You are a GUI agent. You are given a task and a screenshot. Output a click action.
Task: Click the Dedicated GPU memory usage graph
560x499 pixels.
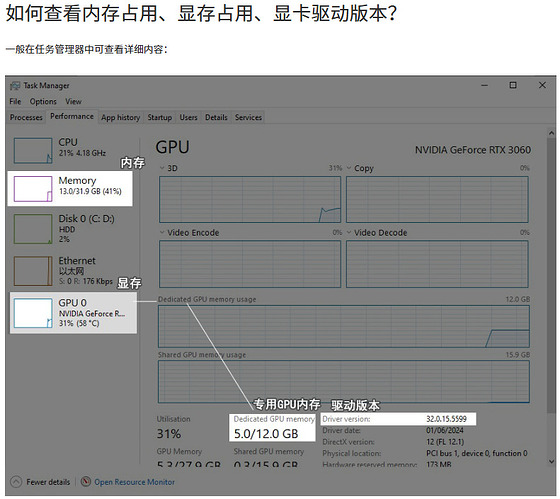pyautogui.click(x=344, y=326)
